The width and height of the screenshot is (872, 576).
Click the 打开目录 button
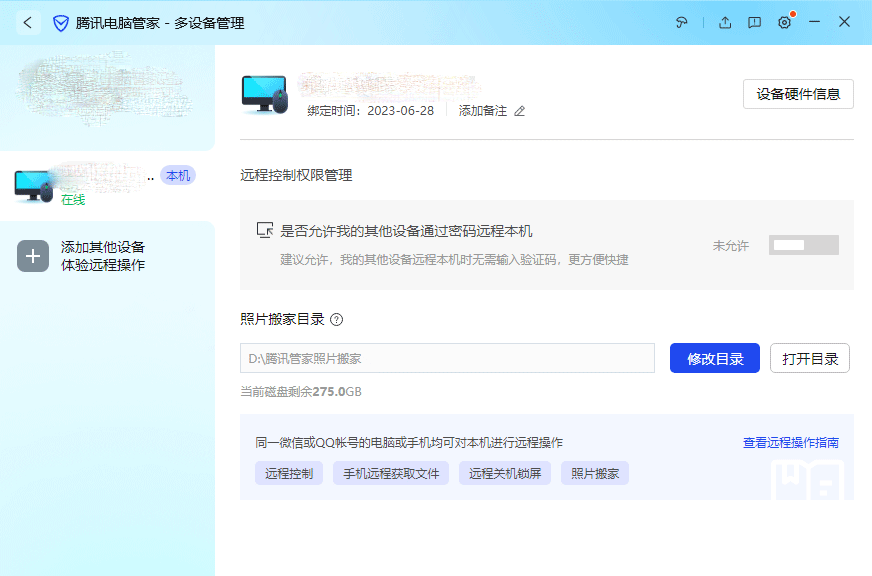coord(809,358)
